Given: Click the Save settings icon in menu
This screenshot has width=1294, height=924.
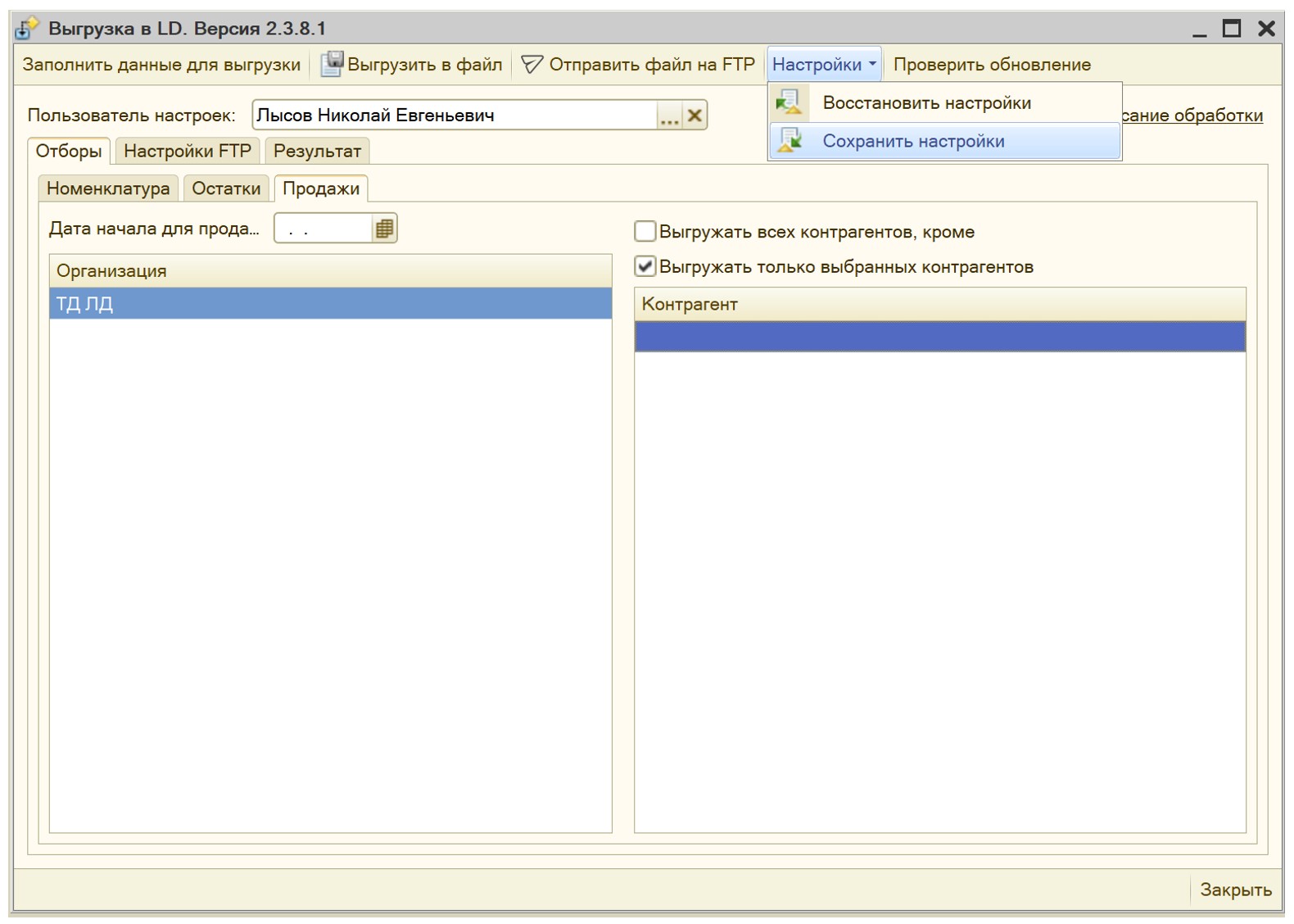Looking at the screenshot, I should (789, 141).
